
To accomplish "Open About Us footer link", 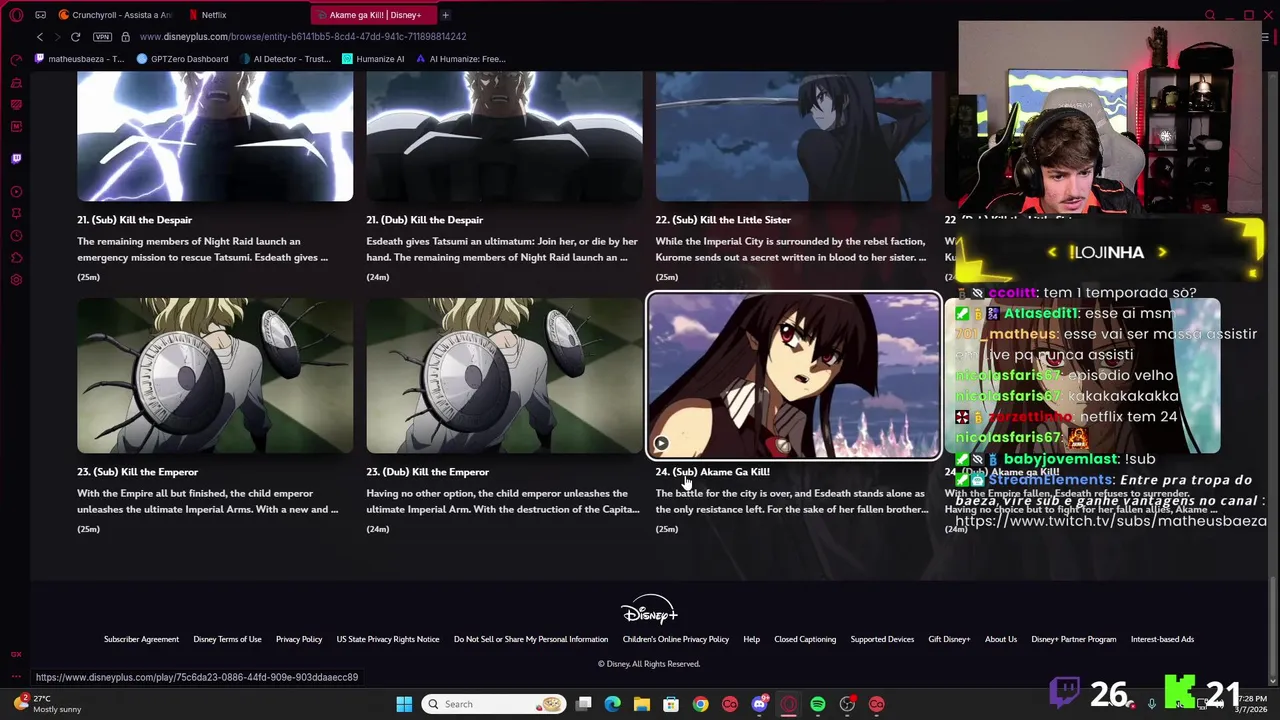I will 1001,640.
